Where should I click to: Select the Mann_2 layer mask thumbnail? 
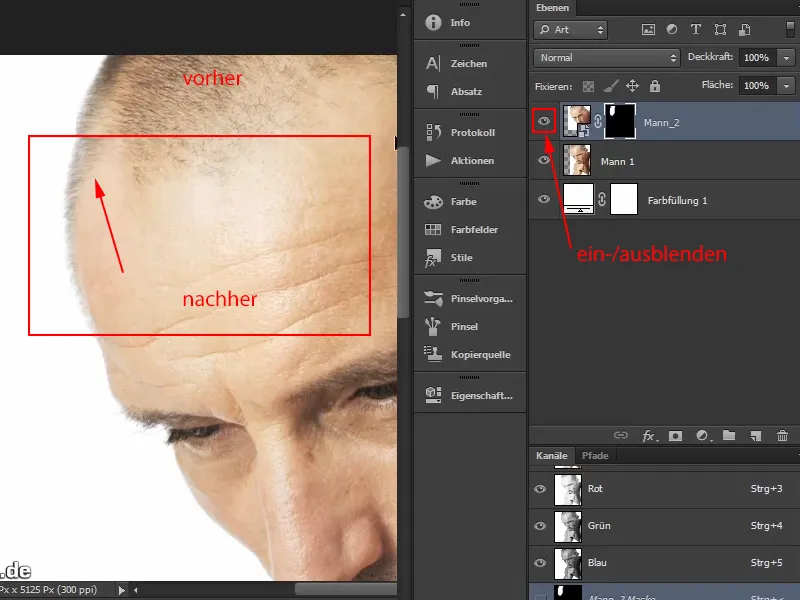point(620,121)
